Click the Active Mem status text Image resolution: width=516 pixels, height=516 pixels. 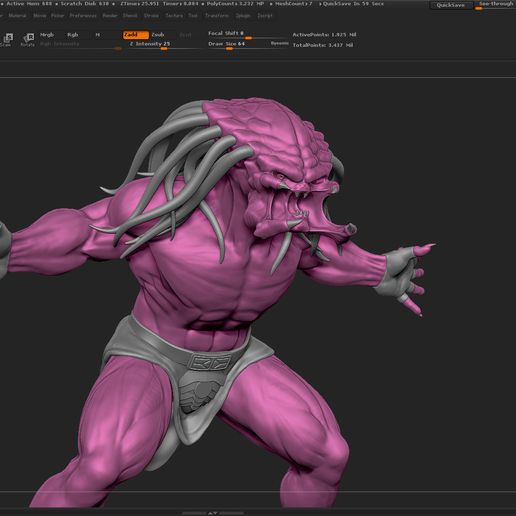coord(29,4)
